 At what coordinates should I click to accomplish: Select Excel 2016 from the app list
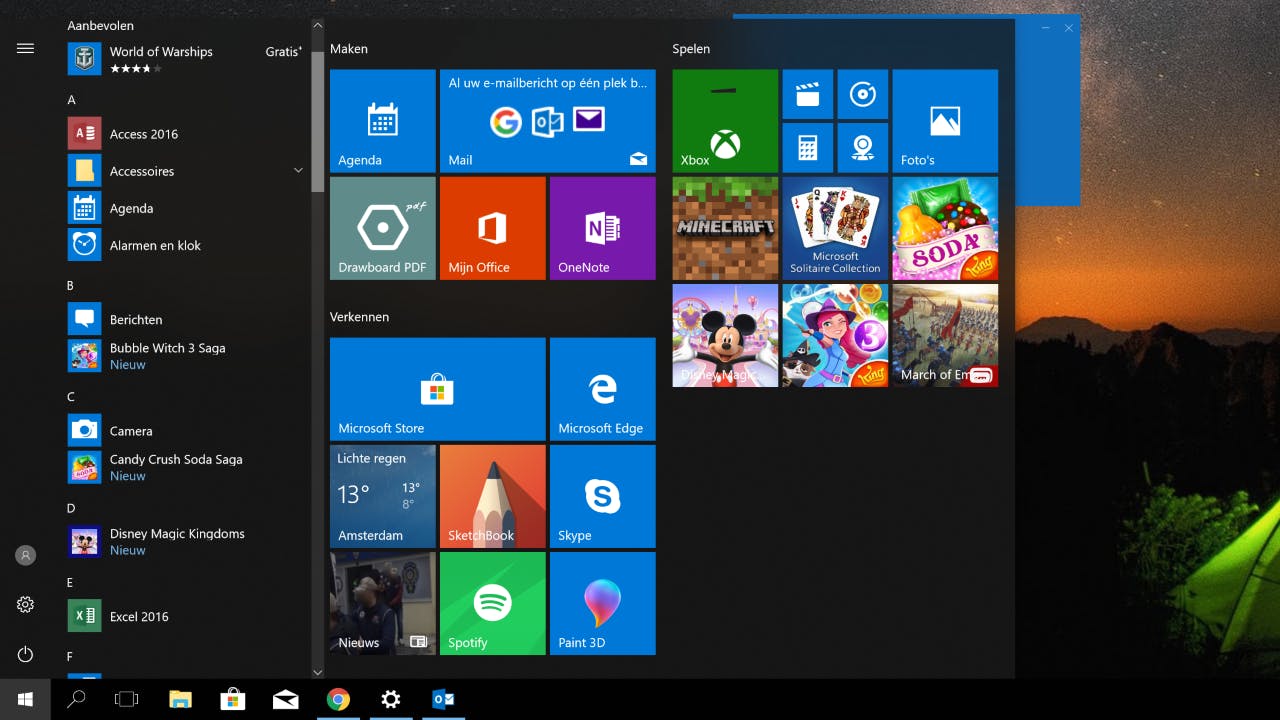[x=139, y=616]
